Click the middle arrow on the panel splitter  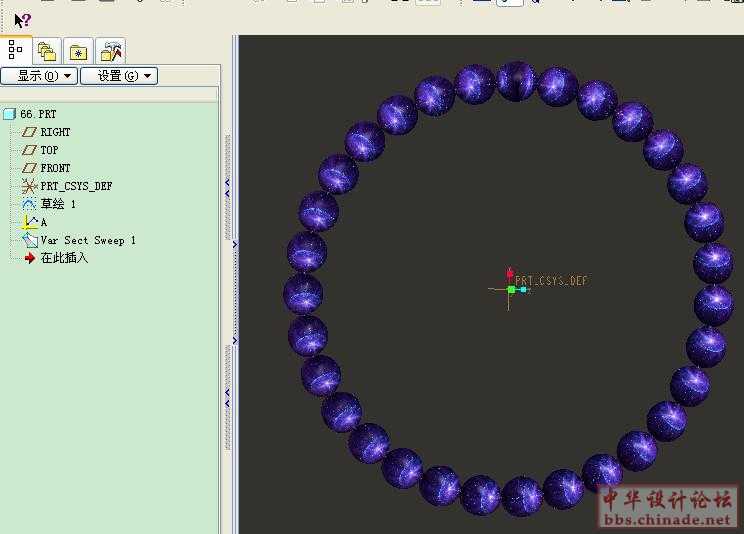click(x=234, y=245)
